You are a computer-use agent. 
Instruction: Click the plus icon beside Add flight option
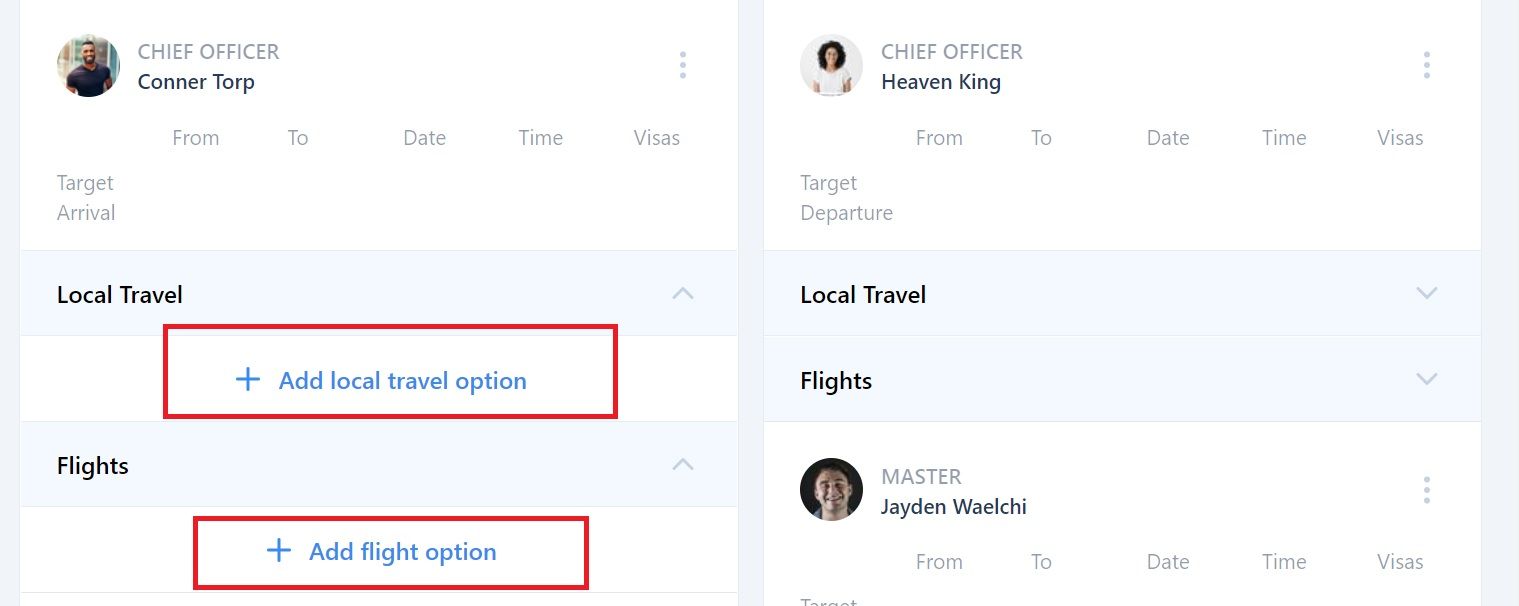(x=278, y=551)
